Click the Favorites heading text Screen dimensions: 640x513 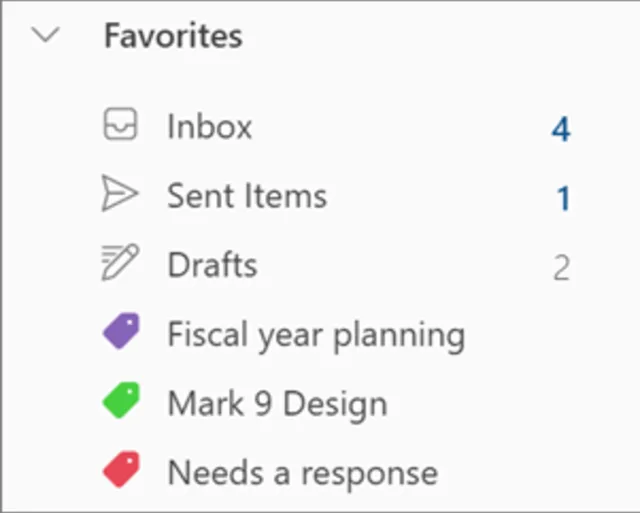[173, 36]
